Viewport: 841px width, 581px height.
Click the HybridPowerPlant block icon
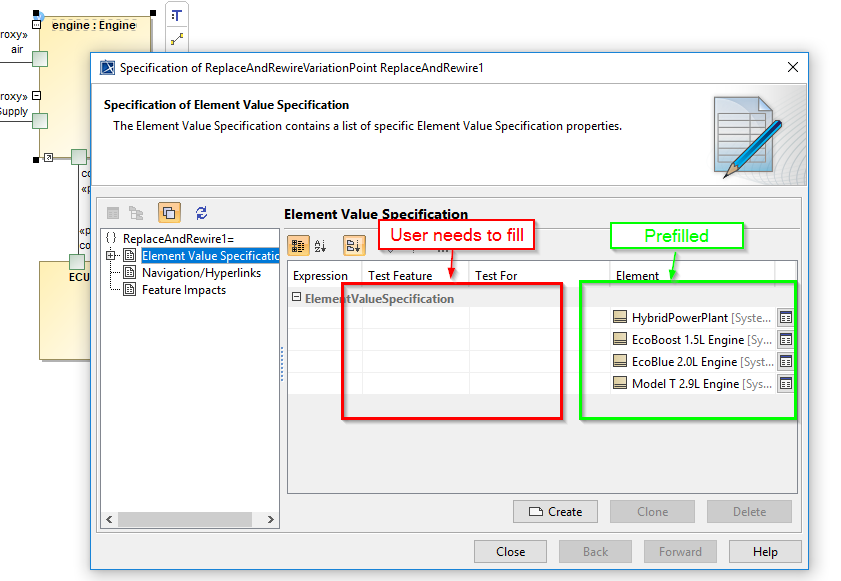click(x=620, y=317)
